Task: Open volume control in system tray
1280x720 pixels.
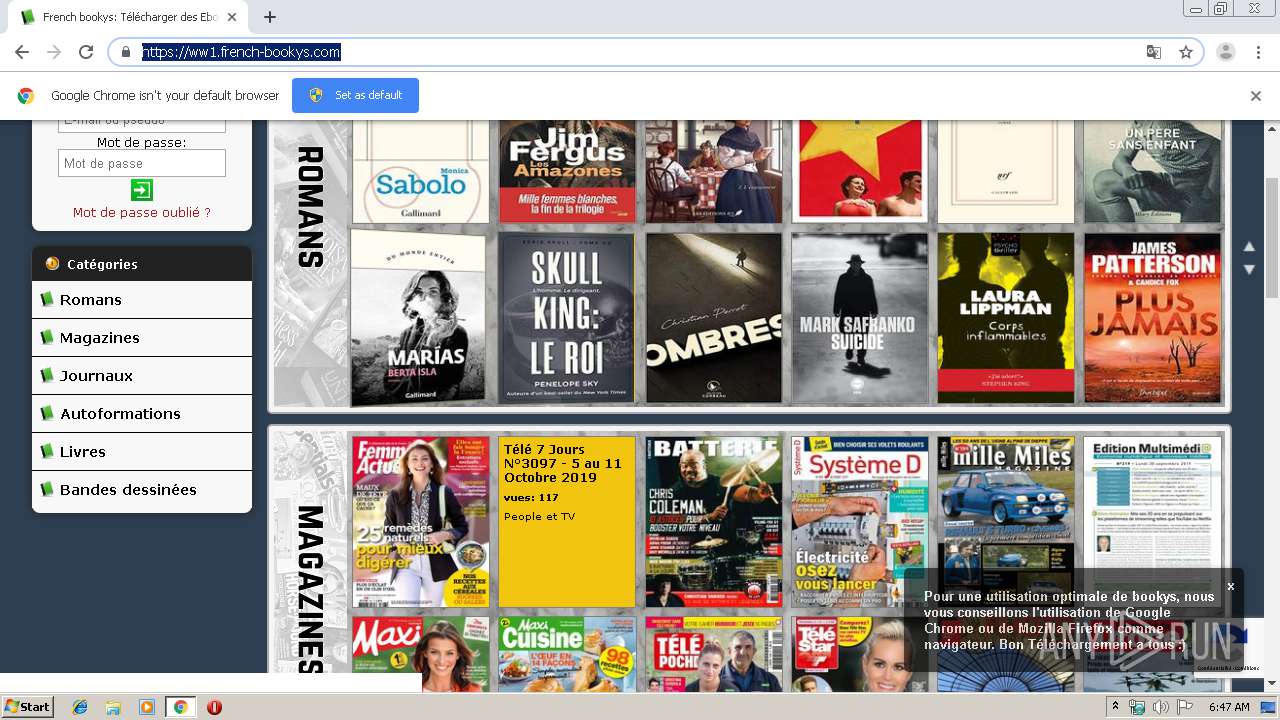Action: (1160, 707)
